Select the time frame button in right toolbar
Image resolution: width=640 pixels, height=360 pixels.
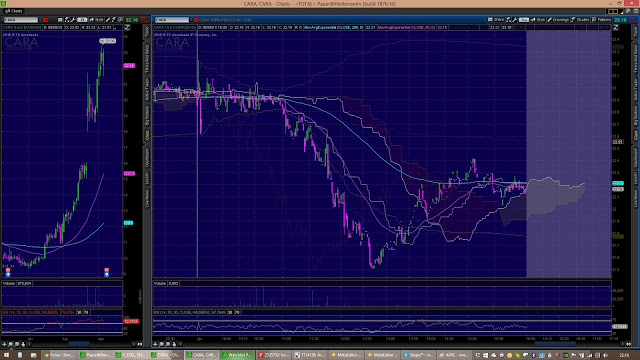(524, 20)
